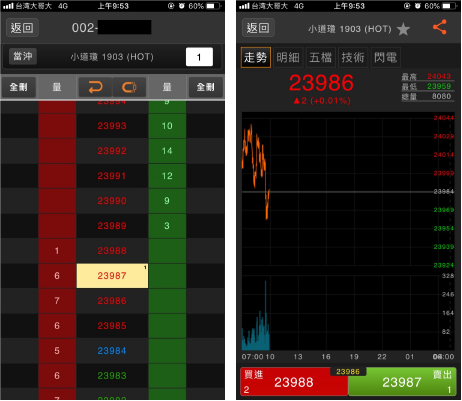Tap the 002- account number header
462x401 pixels.
112,28
